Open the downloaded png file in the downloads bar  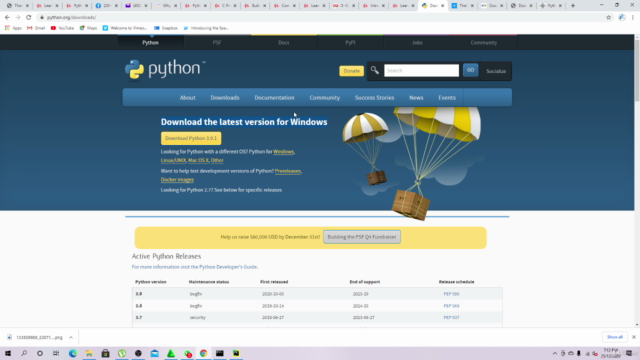[x=36, y=338]
